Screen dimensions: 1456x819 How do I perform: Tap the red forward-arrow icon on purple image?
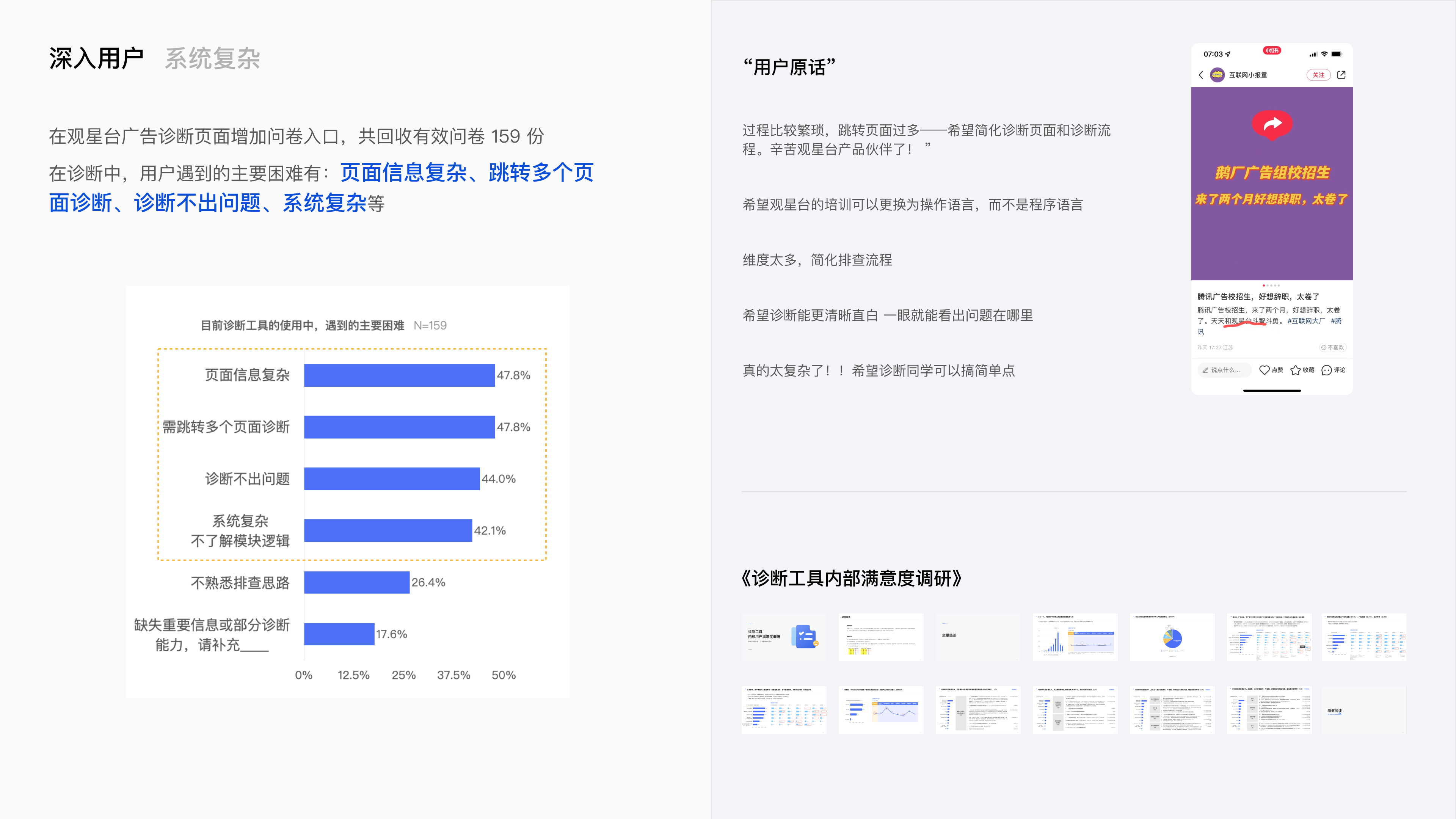coord(1272,125)
